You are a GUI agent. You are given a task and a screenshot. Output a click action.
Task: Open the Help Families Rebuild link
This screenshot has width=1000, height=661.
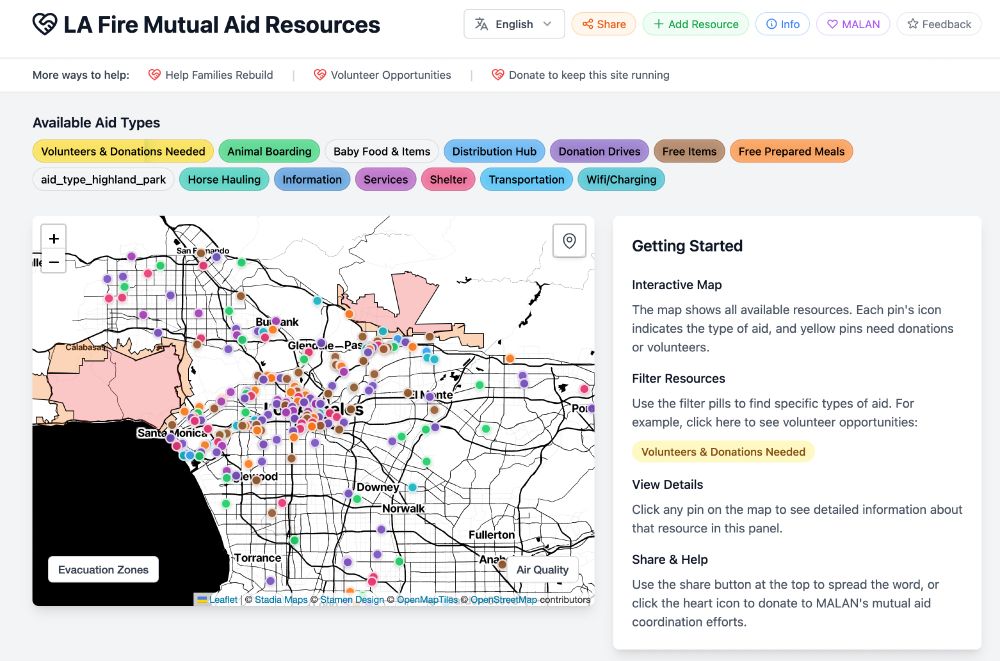pos(210,75)
